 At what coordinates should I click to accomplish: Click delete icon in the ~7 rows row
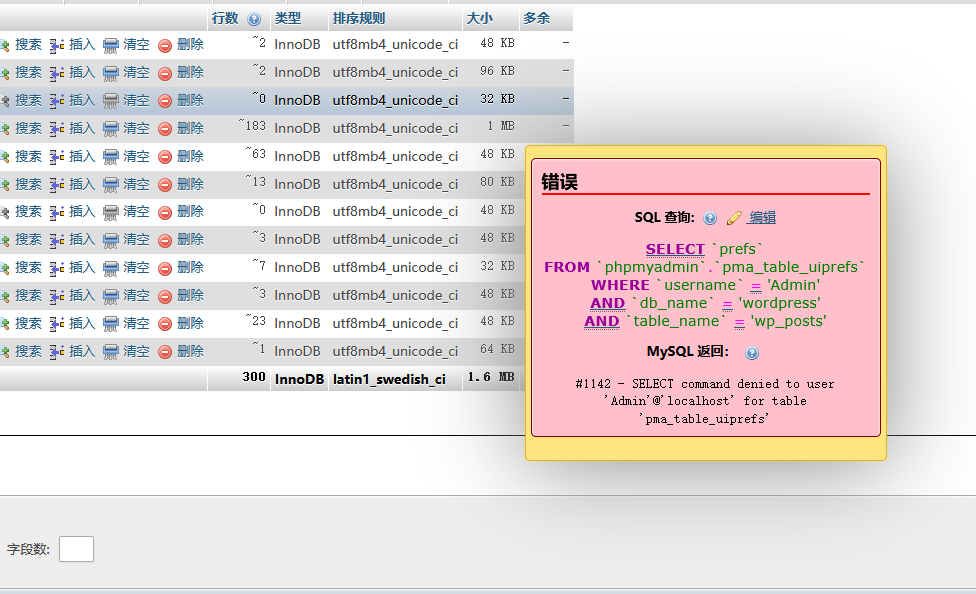(x=165, y=268)
